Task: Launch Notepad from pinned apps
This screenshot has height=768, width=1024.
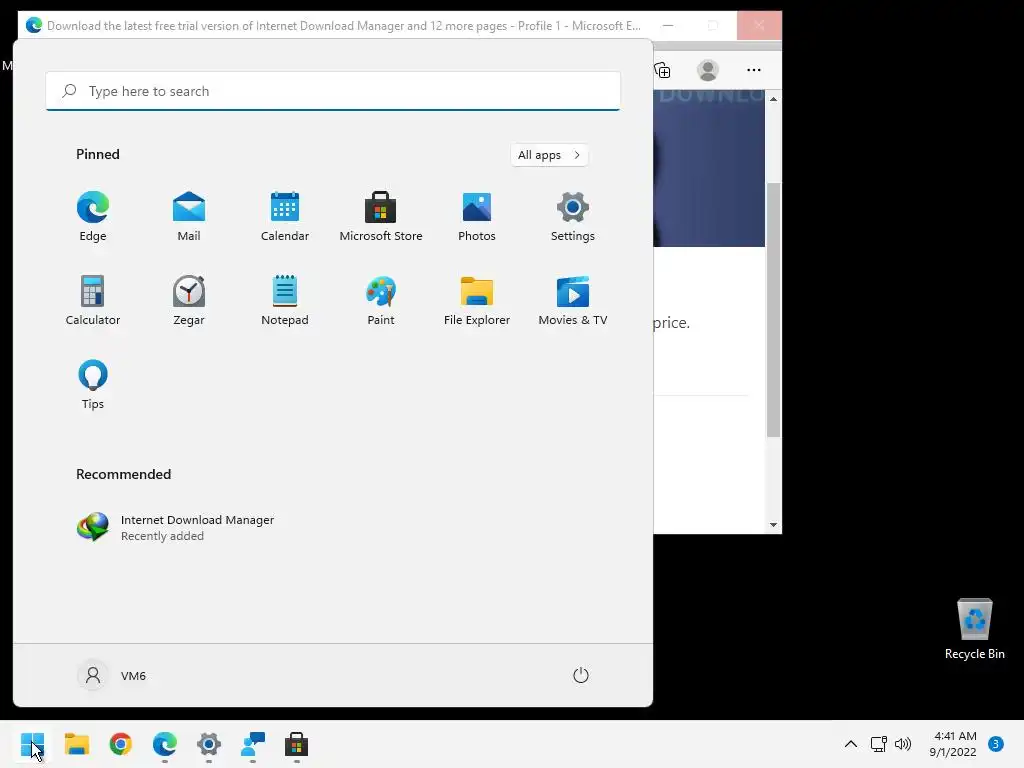Action: click(285, 300)
